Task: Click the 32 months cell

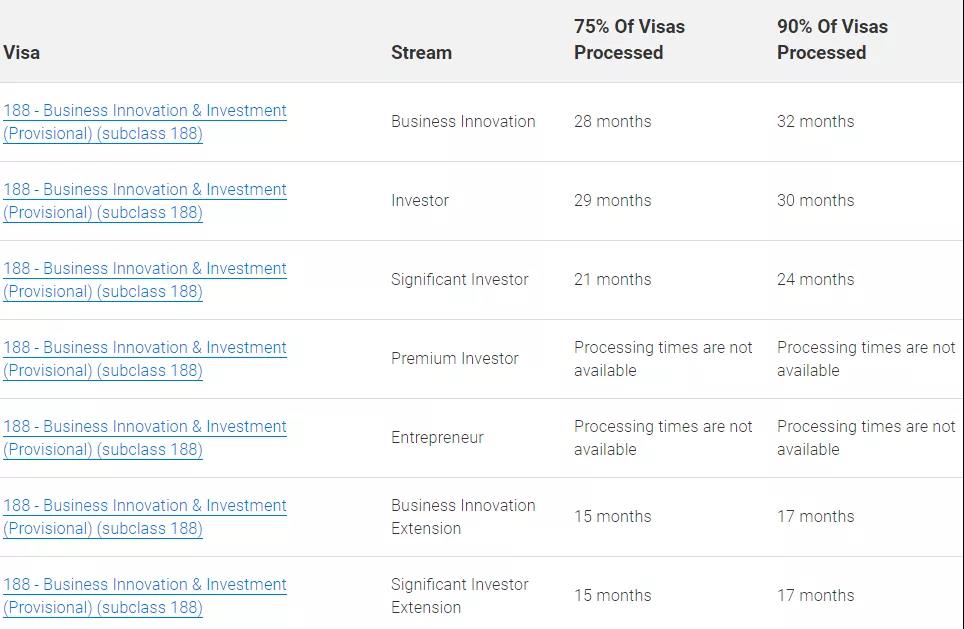Action: coord(815,121)
